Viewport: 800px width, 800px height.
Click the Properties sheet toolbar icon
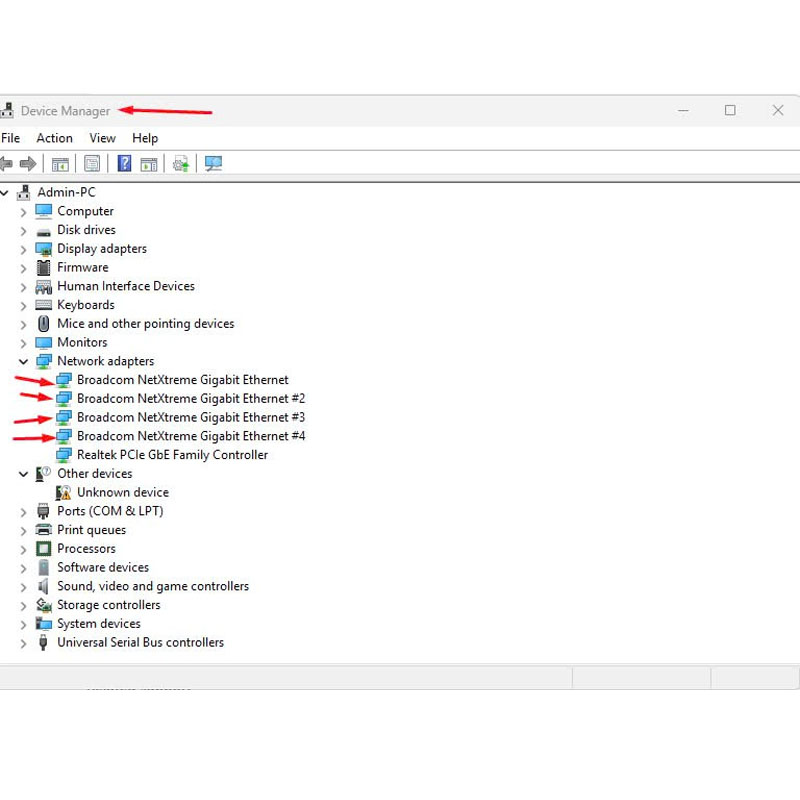[92, 164]
